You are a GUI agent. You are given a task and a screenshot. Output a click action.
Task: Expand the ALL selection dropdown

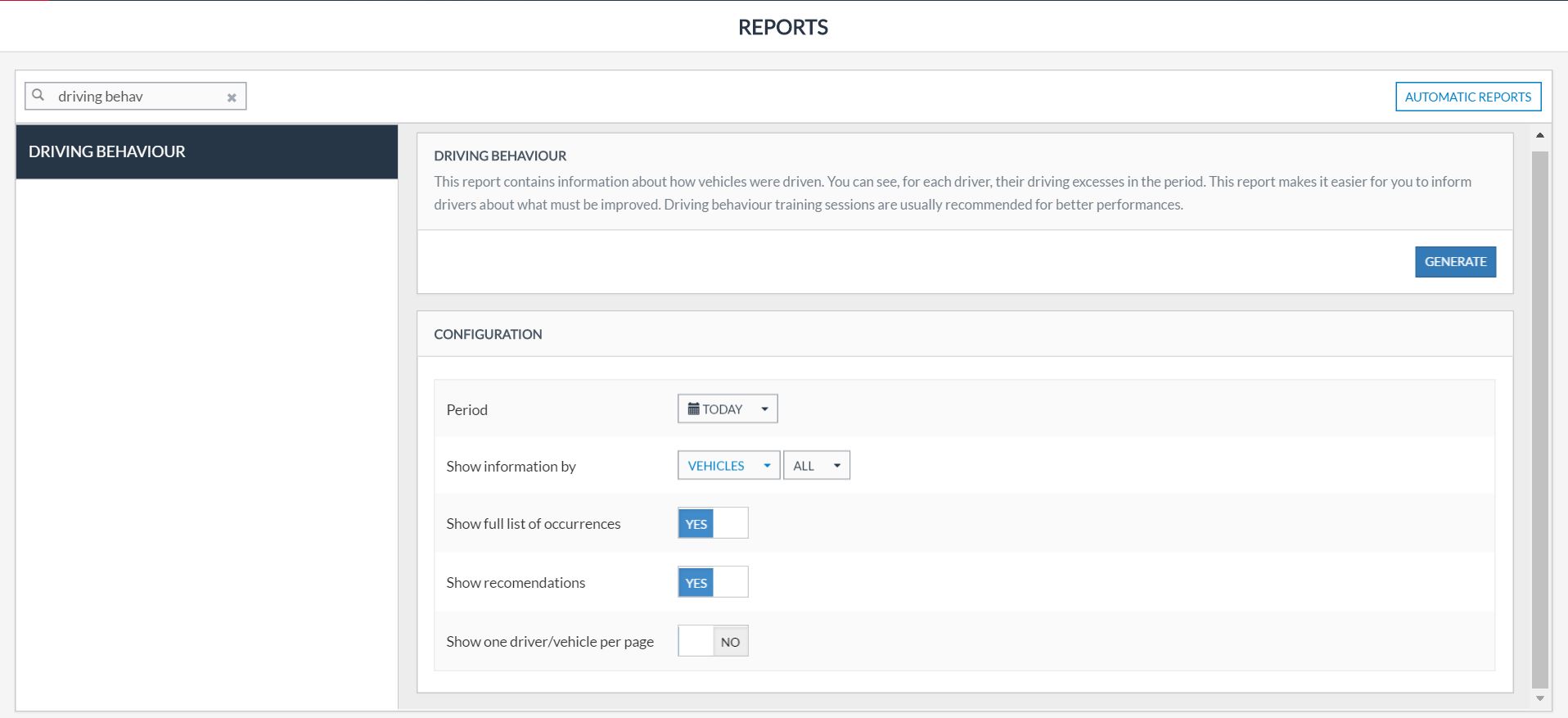pyautogui.click(x=816, y=465)
